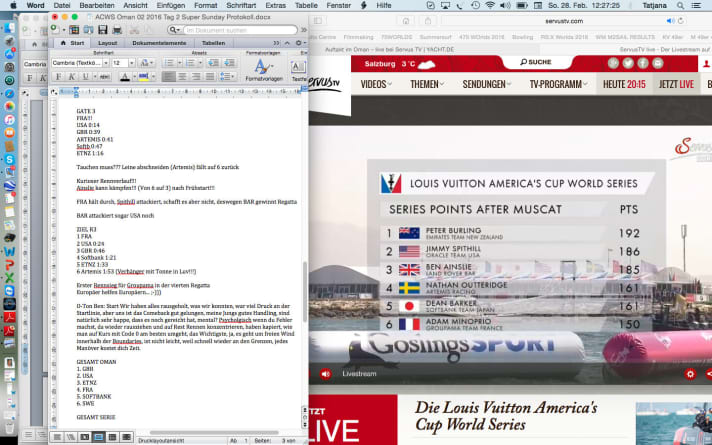The height and width of the screenshot is (445, 712).
Task: Open the VIDEOS menu on ServusTV
Action: (376, 84)
